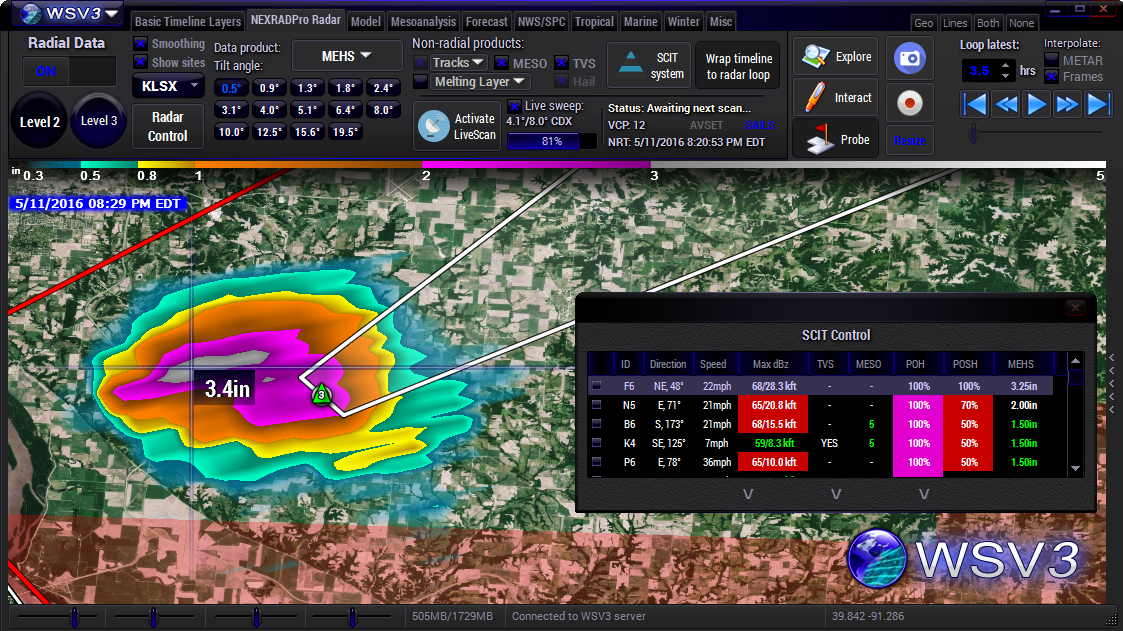Open the Marine tab
The height and width of the screenshot is (631, 1123).
click(640, 21)
